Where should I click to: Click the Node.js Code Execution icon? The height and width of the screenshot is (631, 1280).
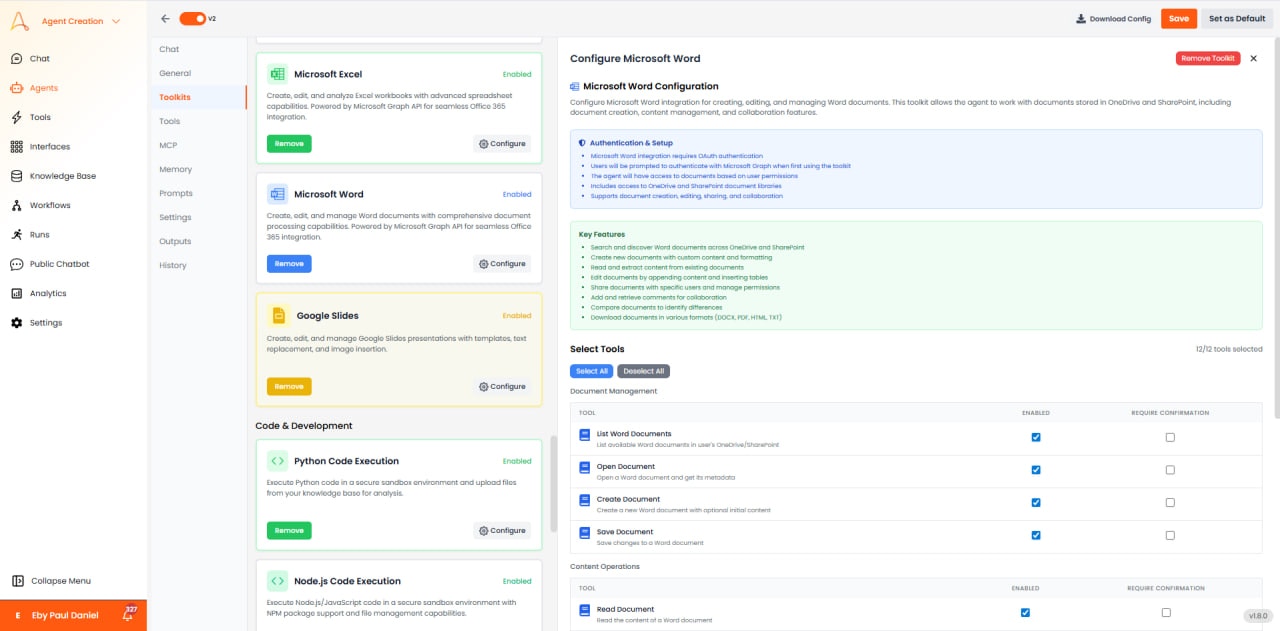click(277, 581)
